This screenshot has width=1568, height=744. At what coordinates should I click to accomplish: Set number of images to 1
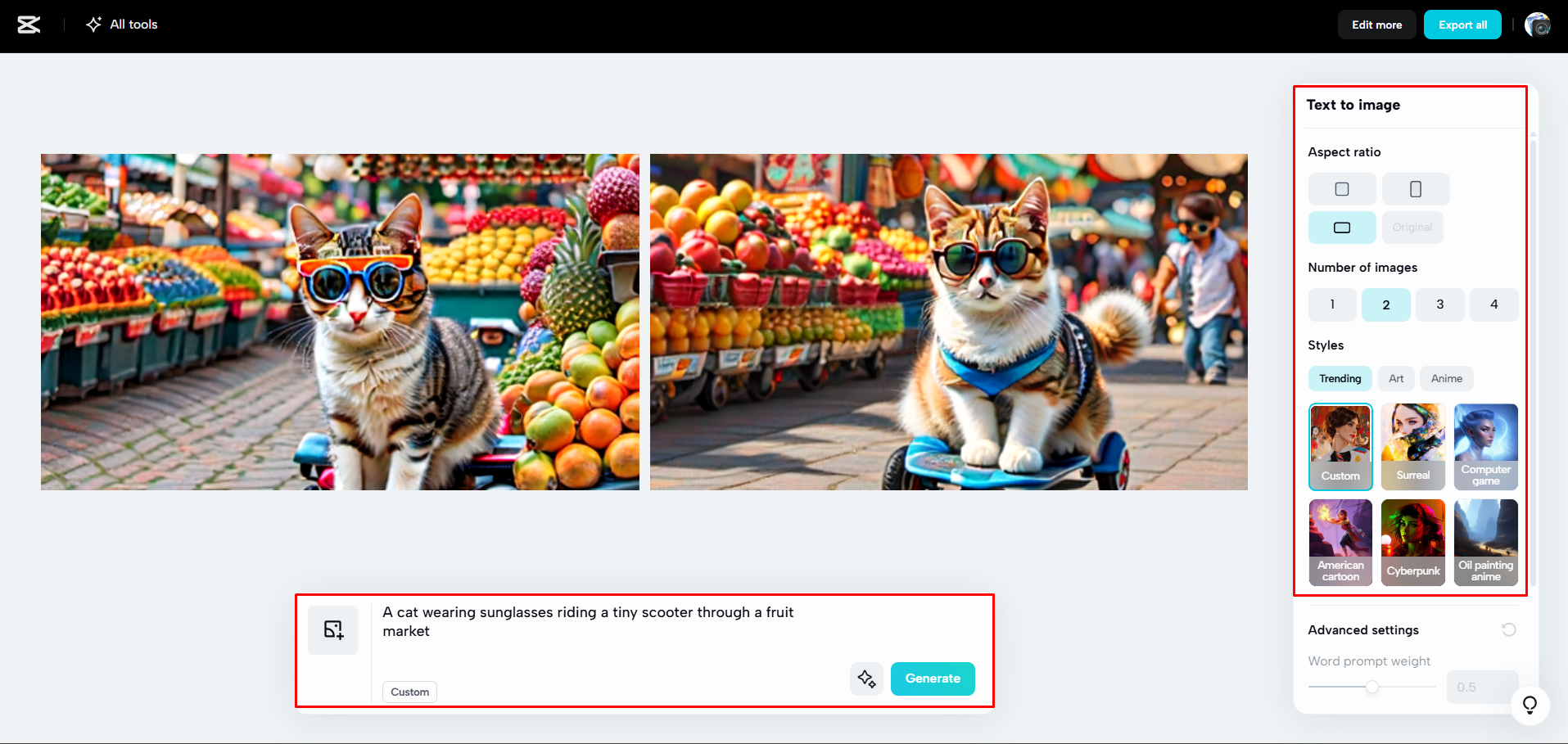(1331, 304)
